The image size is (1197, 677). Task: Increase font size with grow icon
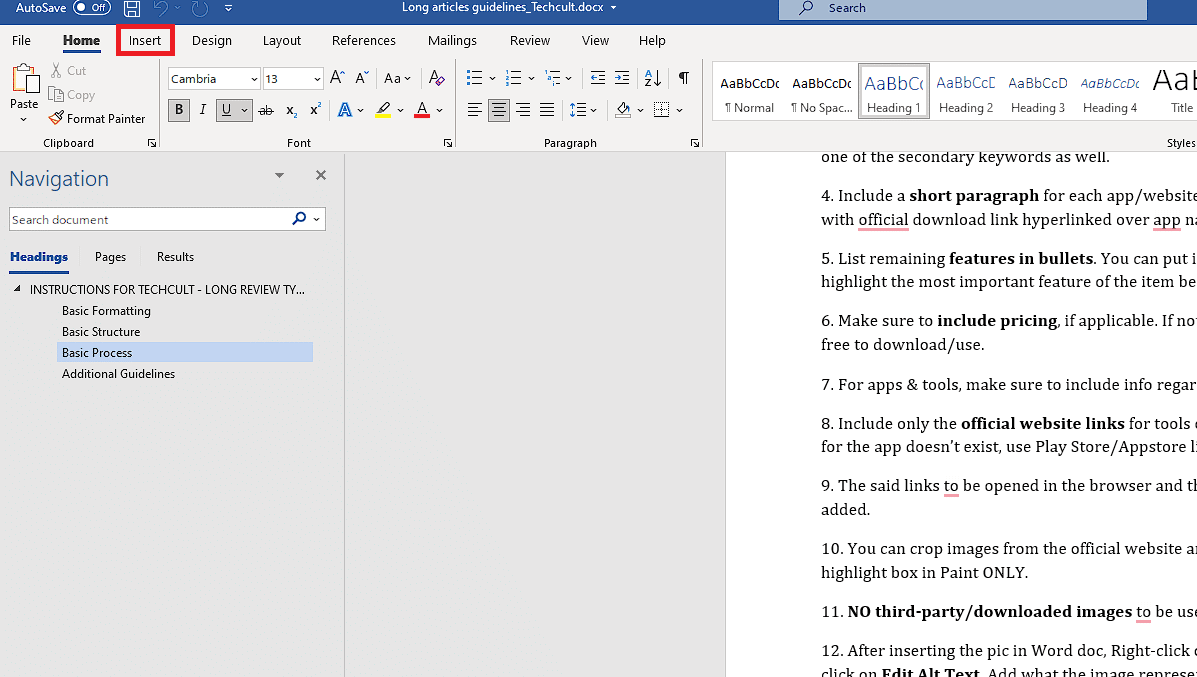coord(337,78)
